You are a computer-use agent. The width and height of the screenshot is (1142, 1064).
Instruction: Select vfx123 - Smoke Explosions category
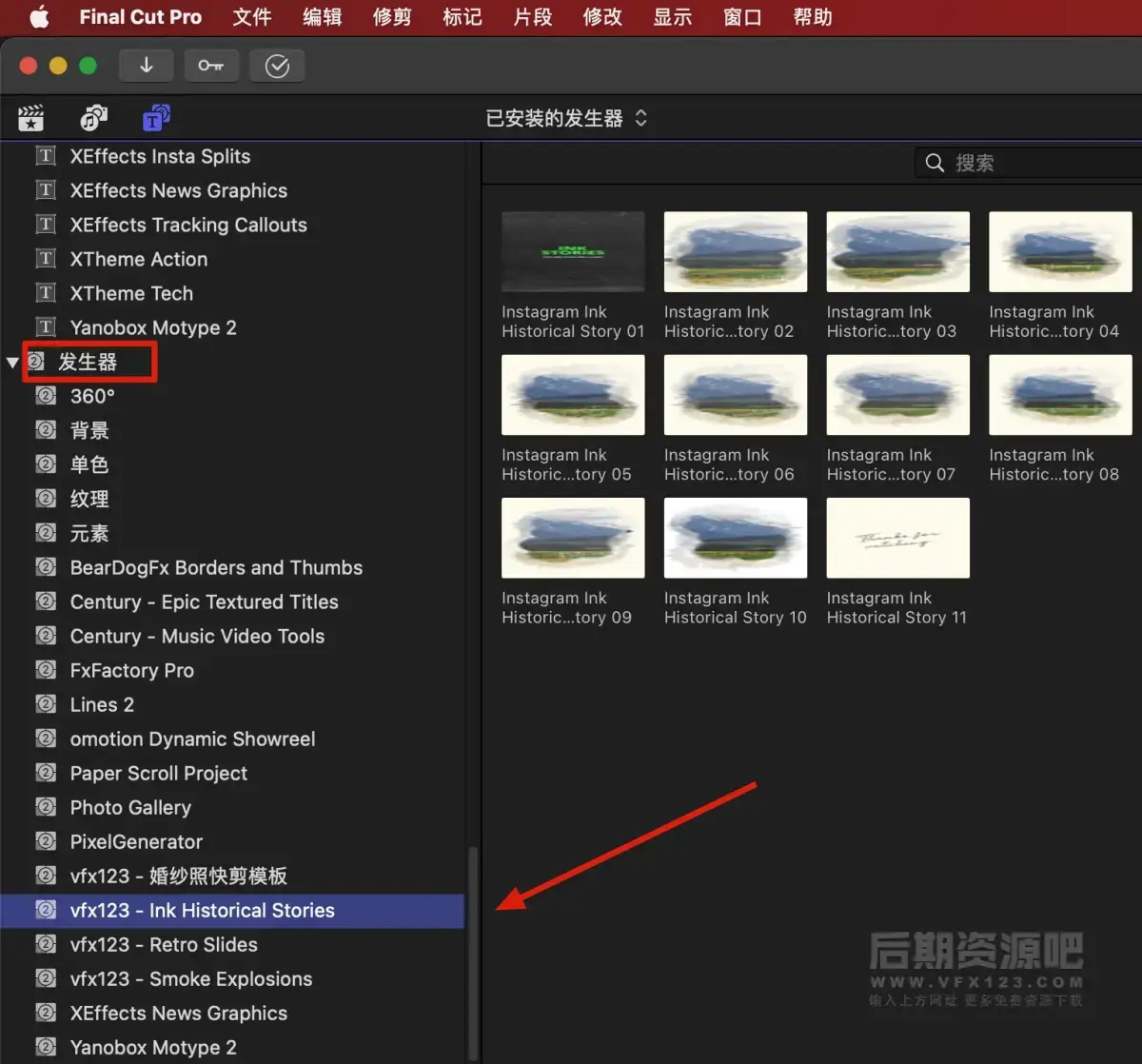pyautogui.click(x=232, y=978)
